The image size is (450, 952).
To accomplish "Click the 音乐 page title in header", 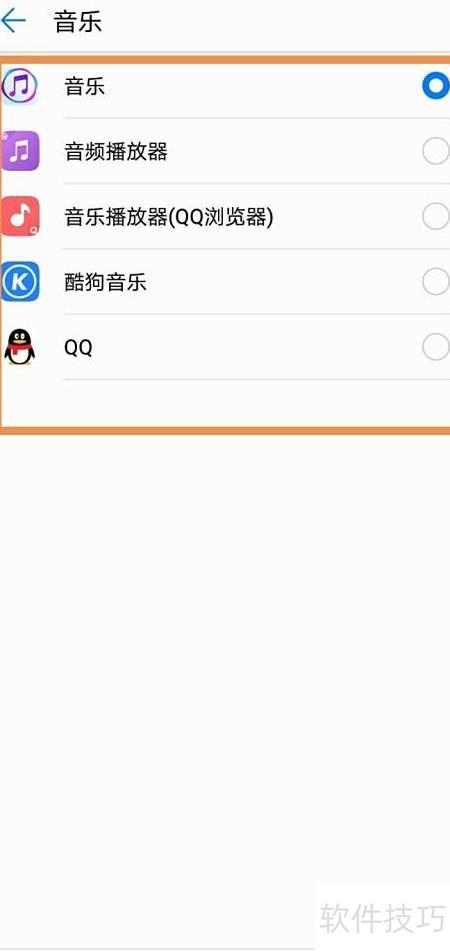I will (78, 22).
